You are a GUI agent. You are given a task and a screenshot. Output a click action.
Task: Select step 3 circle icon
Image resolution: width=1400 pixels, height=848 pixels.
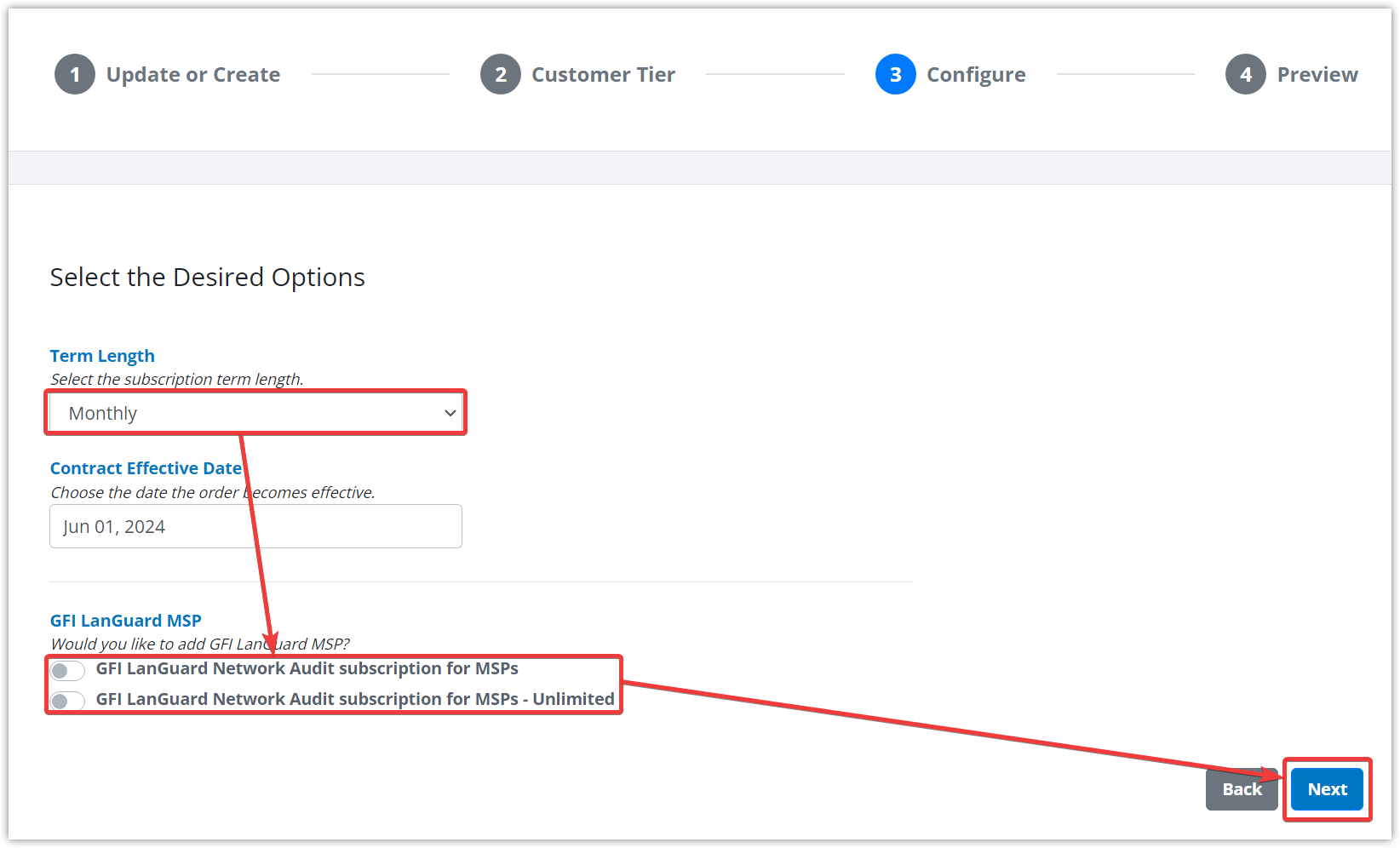click(x=896, y=74)
